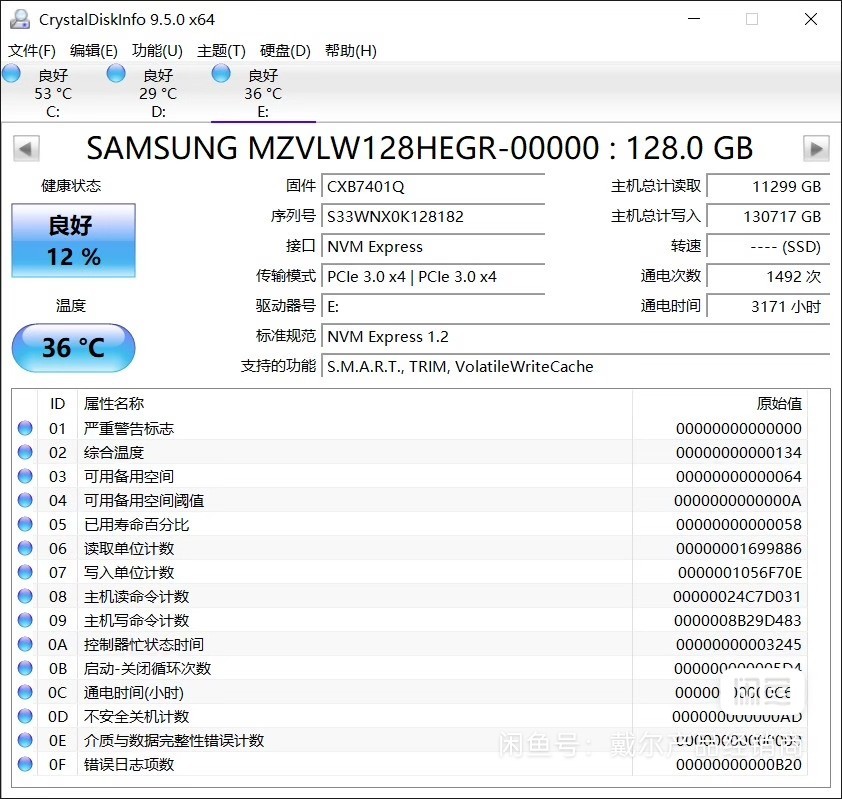Click the status dot for ID 0D
Viewport: 842px width, 799px height.
point(25,716)
